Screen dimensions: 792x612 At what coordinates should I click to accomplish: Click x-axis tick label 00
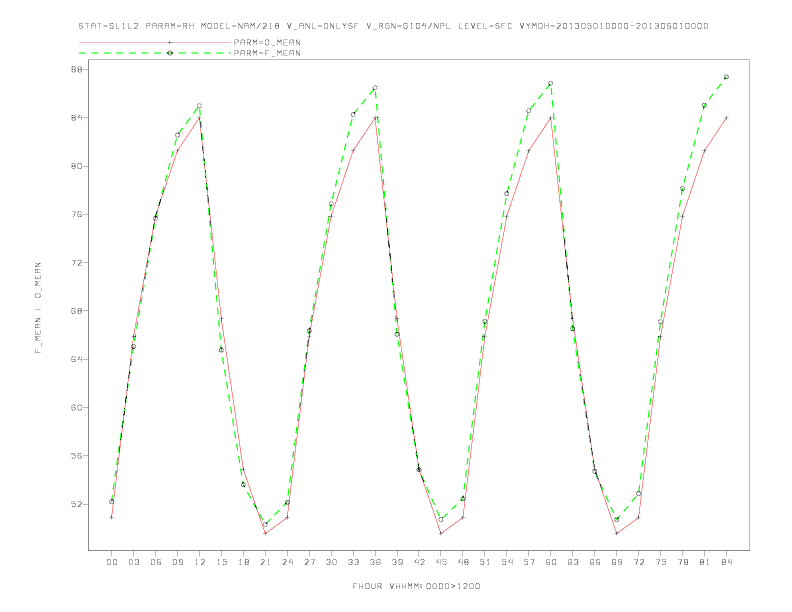112,562
